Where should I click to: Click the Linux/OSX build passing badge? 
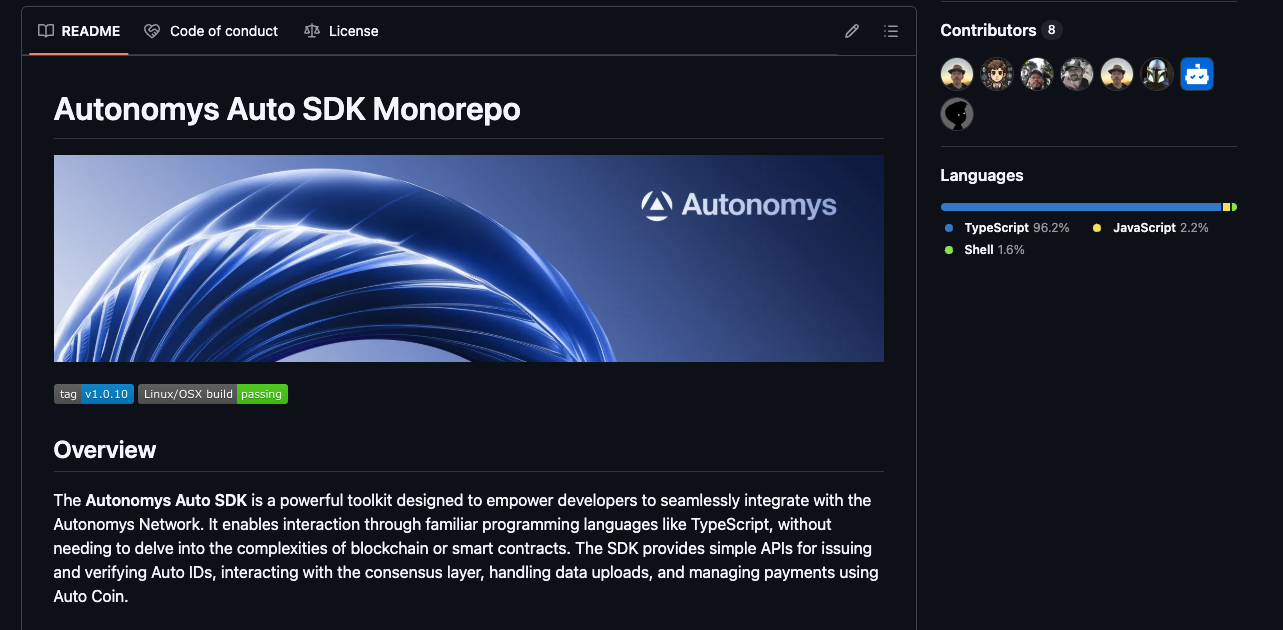[213, 393]
